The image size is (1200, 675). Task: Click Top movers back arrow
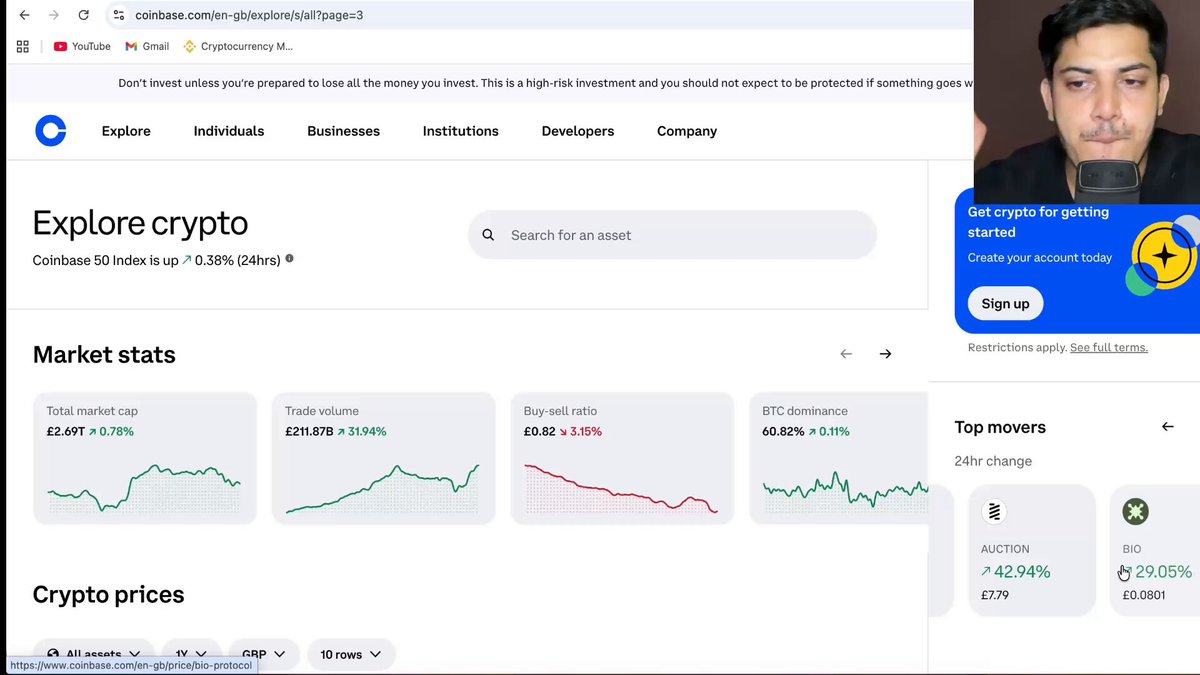1167,427
